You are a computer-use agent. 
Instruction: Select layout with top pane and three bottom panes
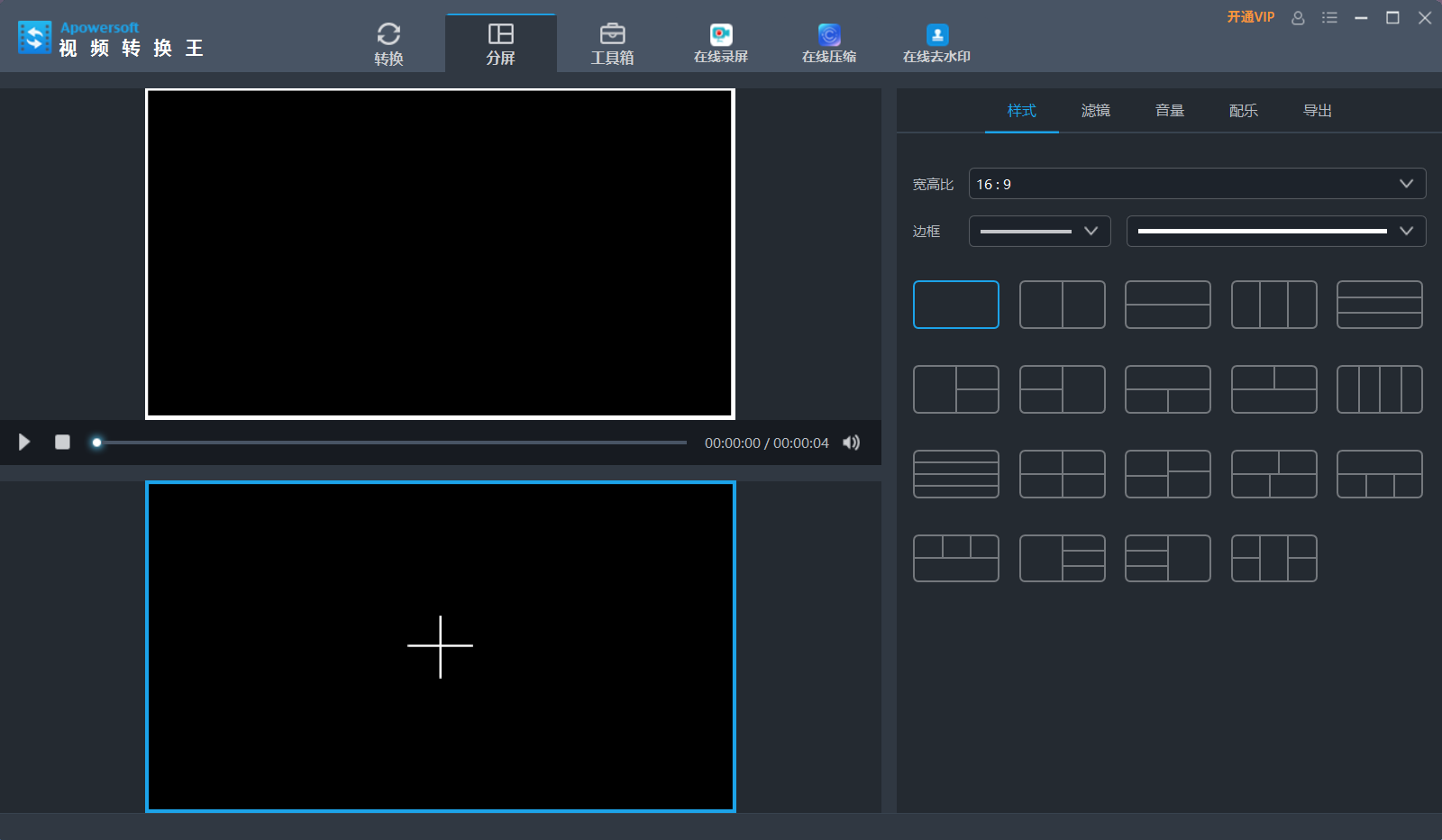coord(1380,474)
